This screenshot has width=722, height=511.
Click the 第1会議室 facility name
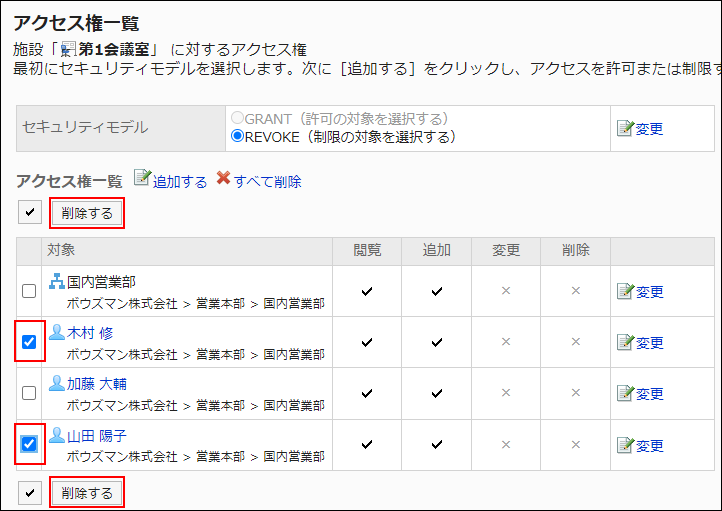114,49
